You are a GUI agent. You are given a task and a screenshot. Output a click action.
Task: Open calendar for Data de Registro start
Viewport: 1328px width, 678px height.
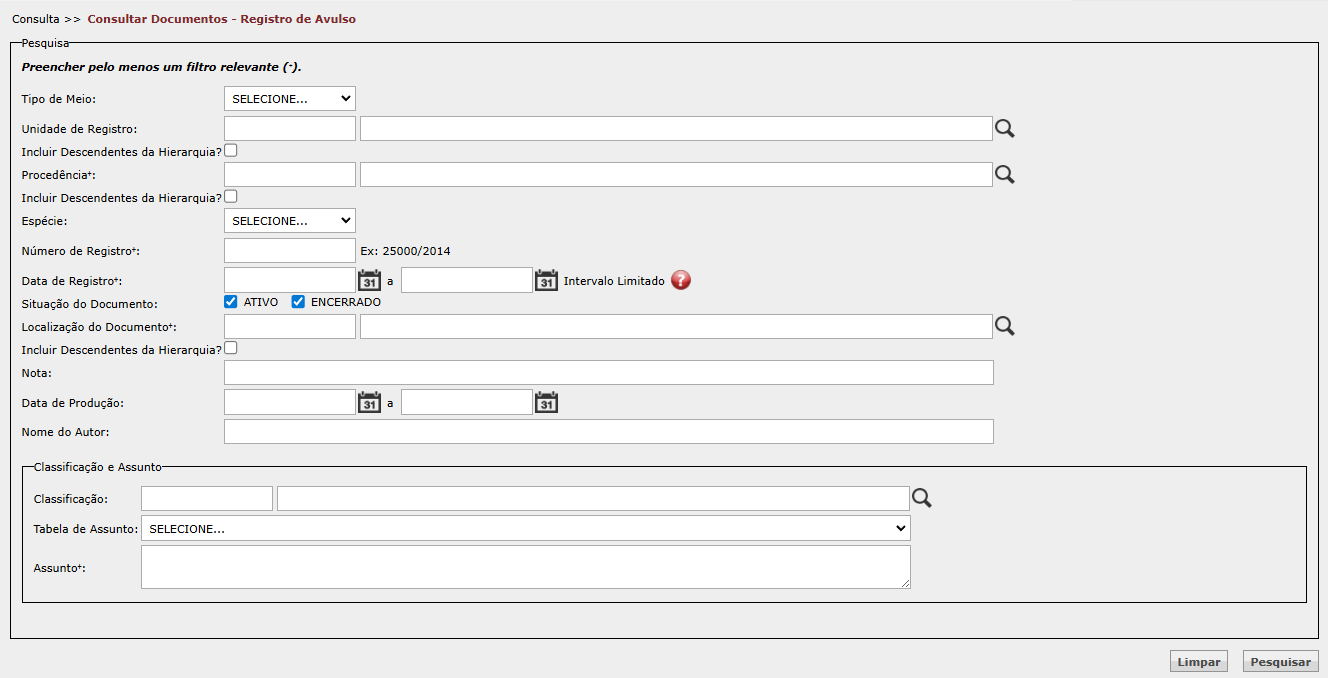point(370,280)
